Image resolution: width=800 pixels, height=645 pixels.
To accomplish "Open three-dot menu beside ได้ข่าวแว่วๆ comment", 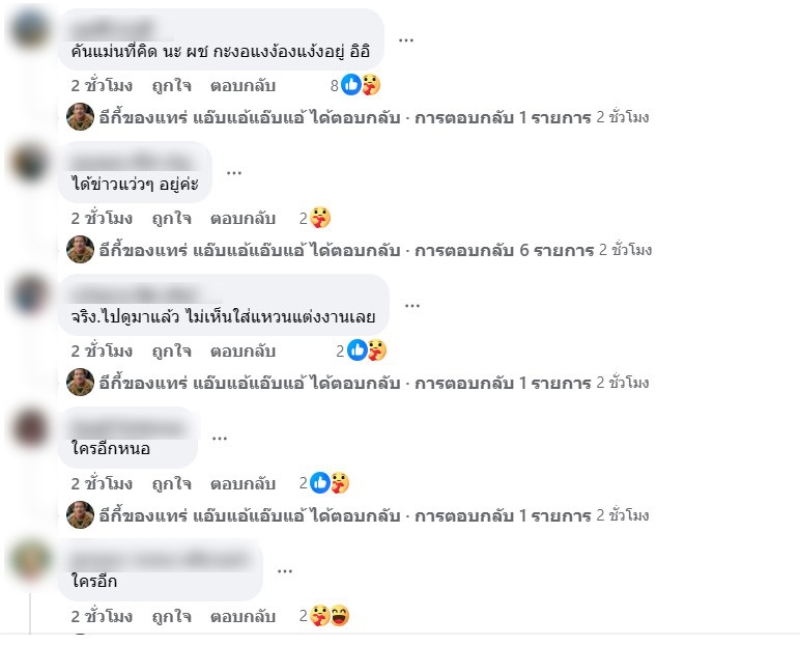I will [x=234, y=172].
